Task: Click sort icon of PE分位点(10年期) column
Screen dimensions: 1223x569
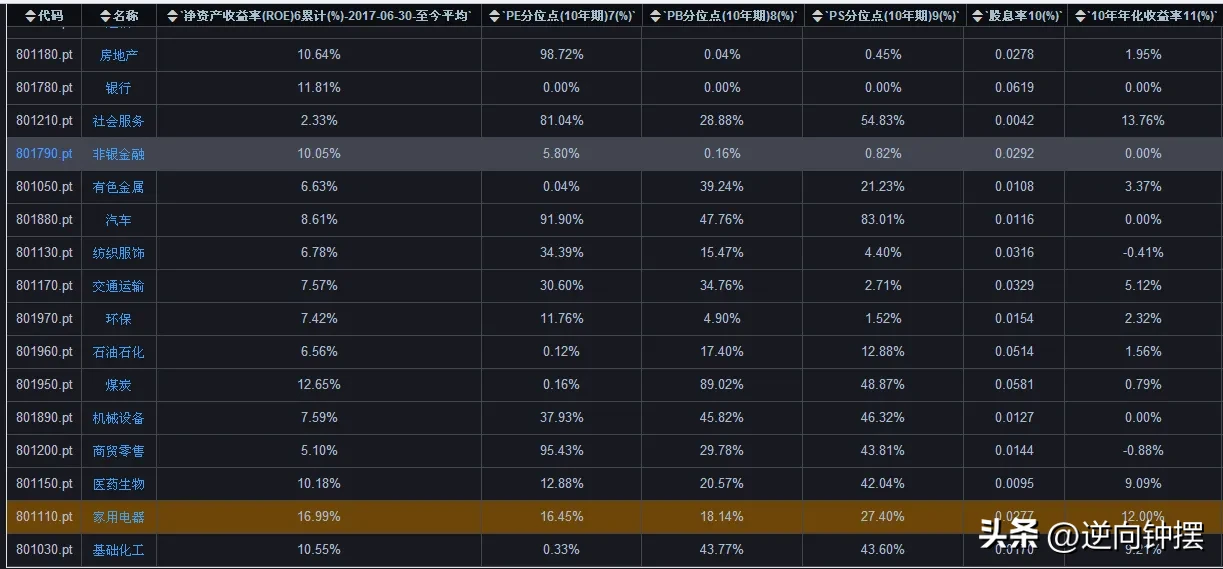Action: 496,16
